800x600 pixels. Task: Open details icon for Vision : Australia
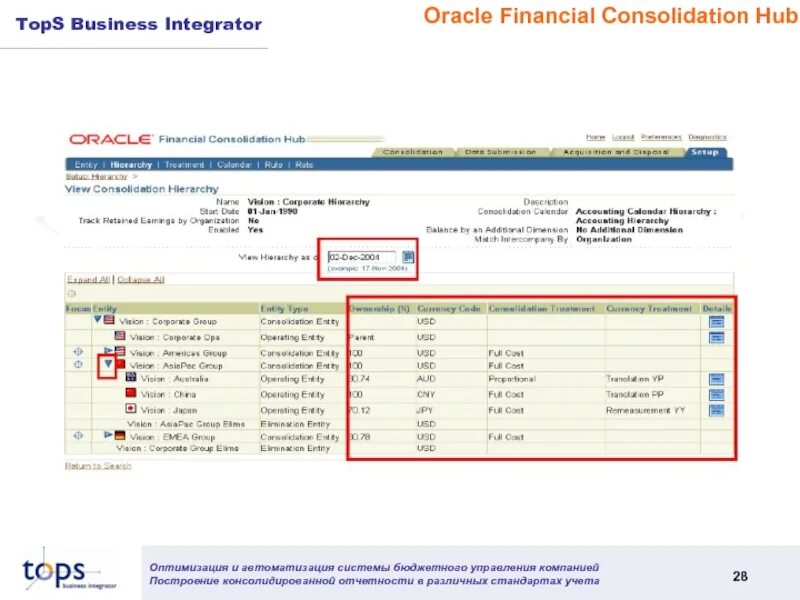coord(716,379)
